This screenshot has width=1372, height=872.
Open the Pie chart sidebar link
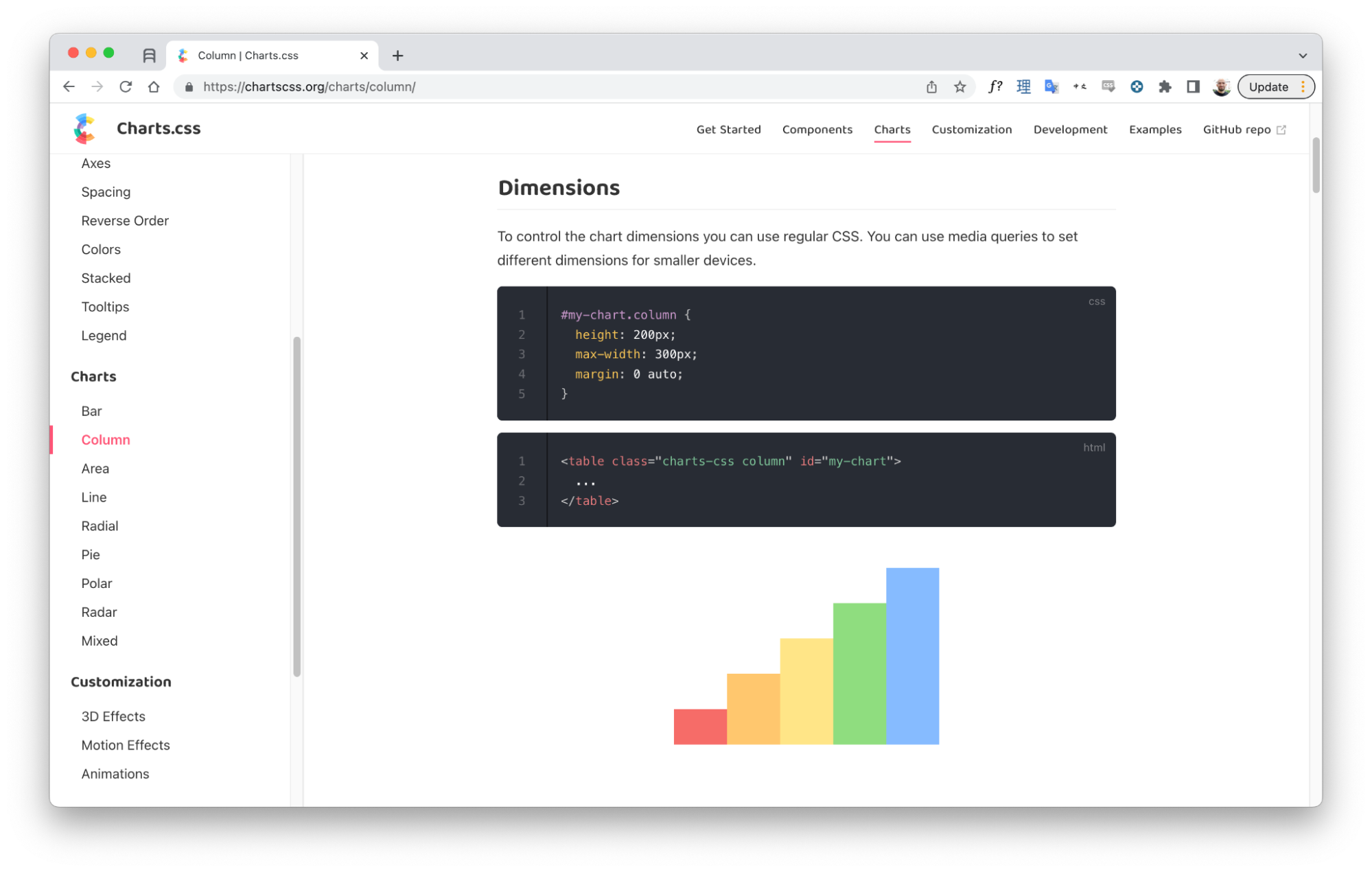(x=91, y=554)
